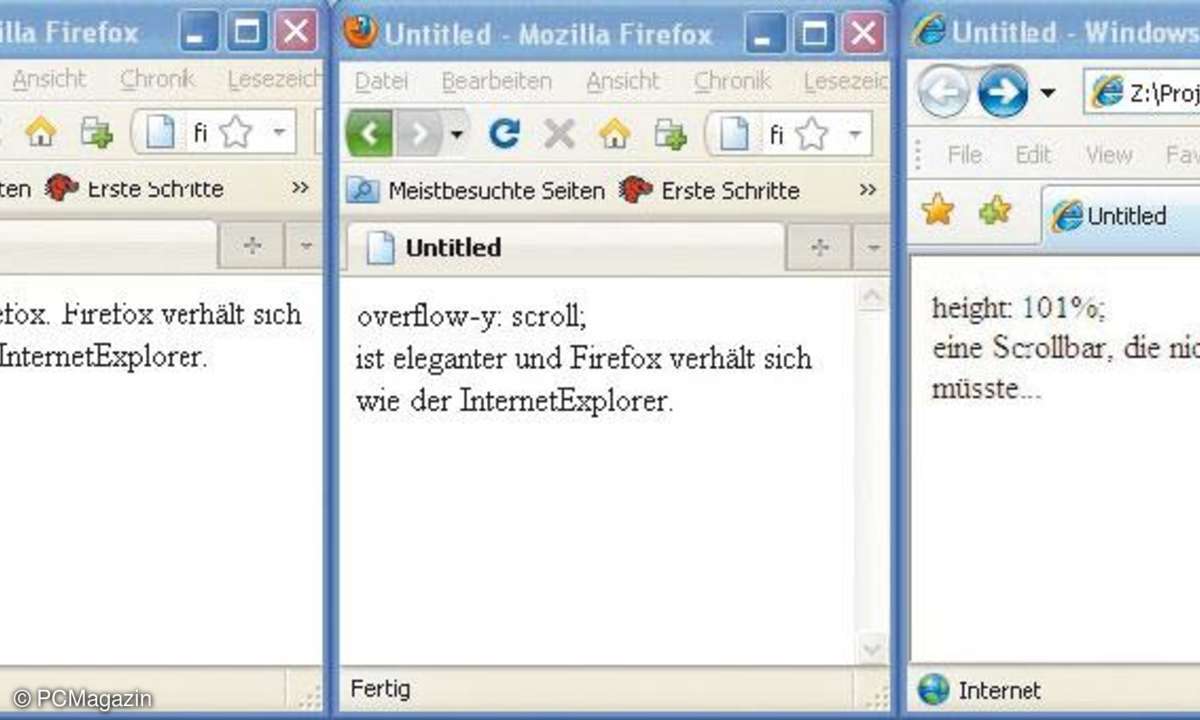Click Forward arrow in the middle Firefox window
The width and height of the screenshot is (1200, 720).
[419, 133]
